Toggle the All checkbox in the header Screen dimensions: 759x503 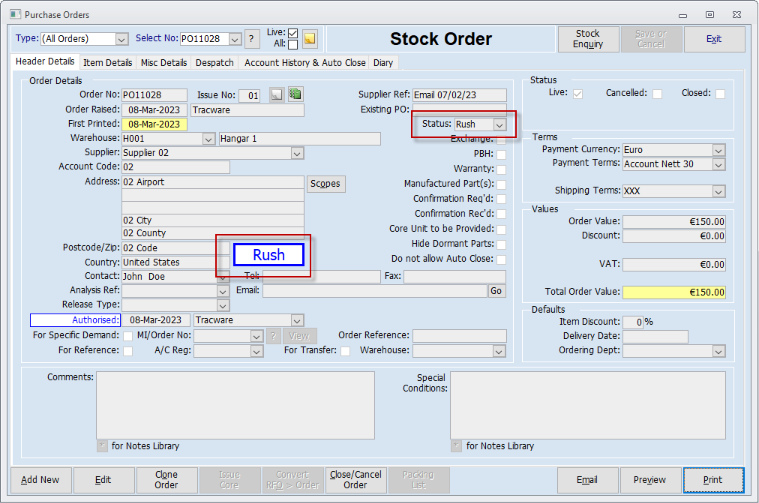pyautogui.click(x=293, y=45)
